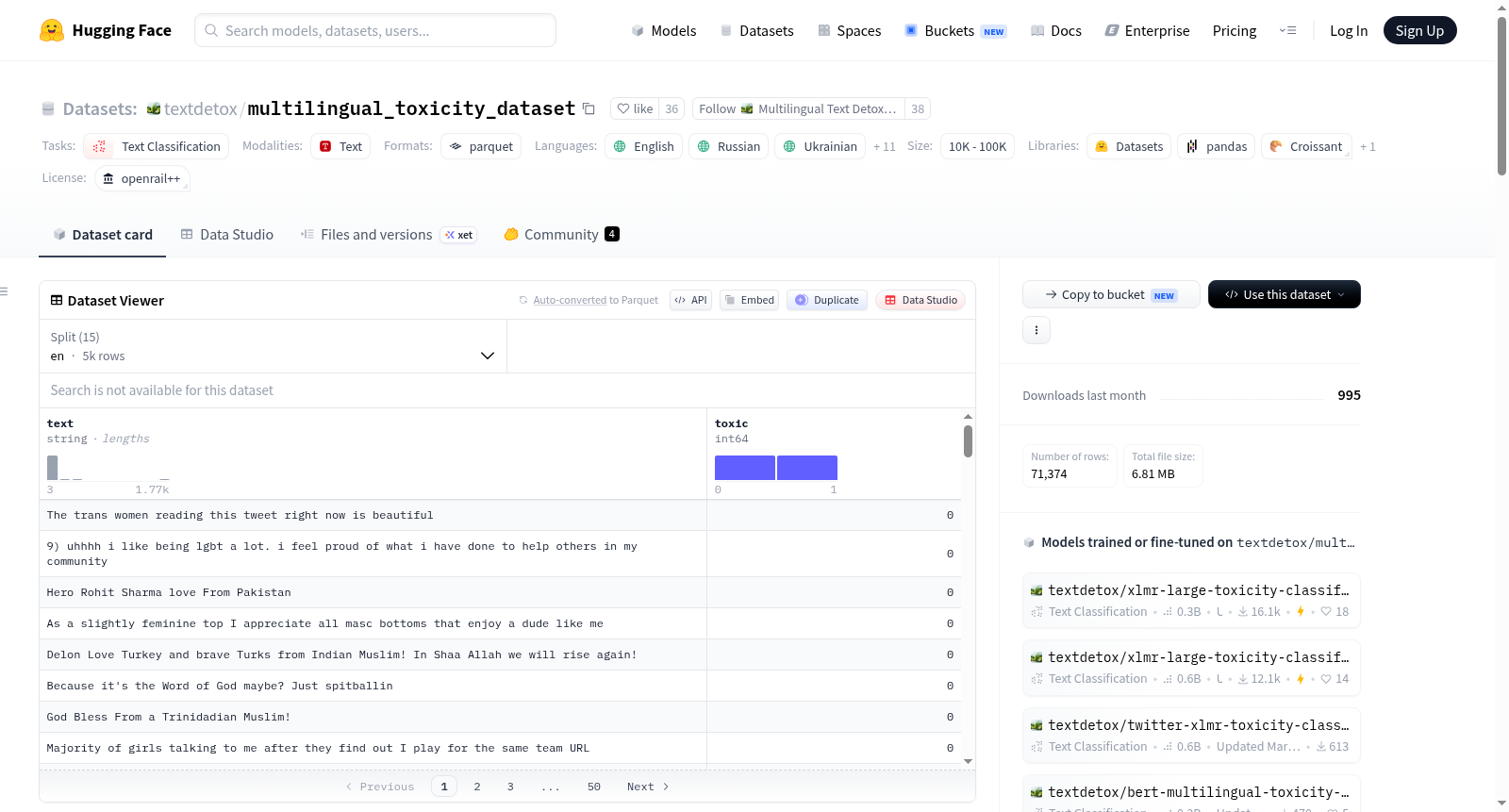Screen dimensions: 1509x812
Task: Click the text lengths histogram first bar
Action: click(53, 468)
